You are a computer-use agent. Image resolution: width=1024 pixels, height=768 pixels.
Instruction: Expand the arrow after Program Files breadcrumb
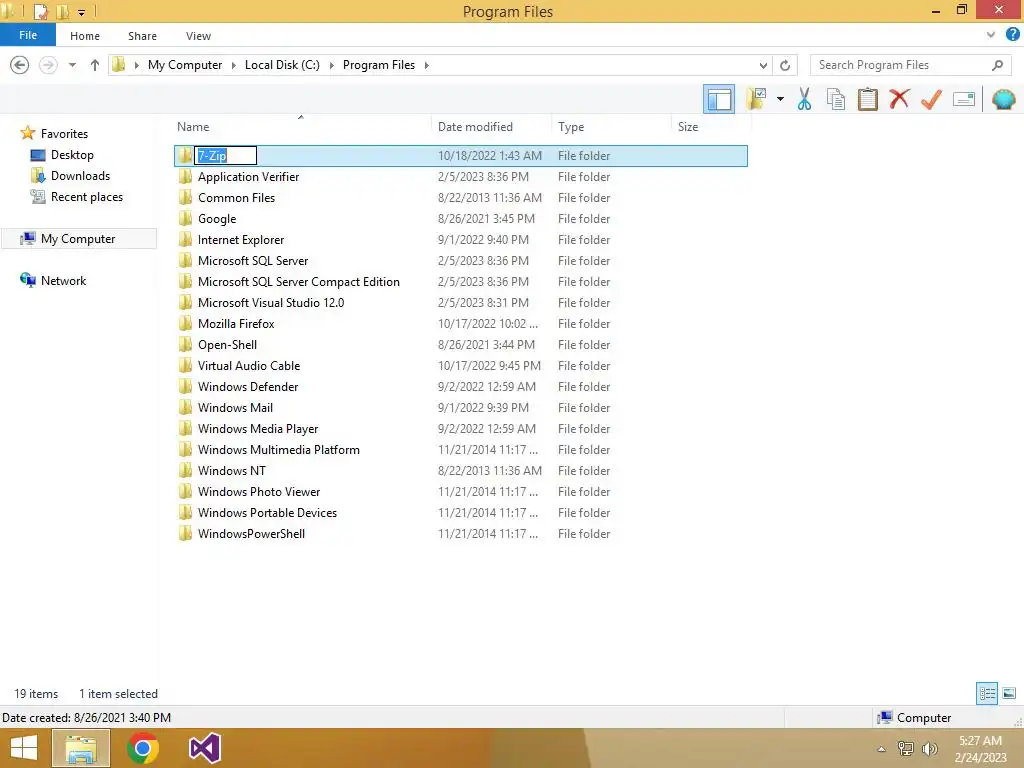click(x=426, y=65)
